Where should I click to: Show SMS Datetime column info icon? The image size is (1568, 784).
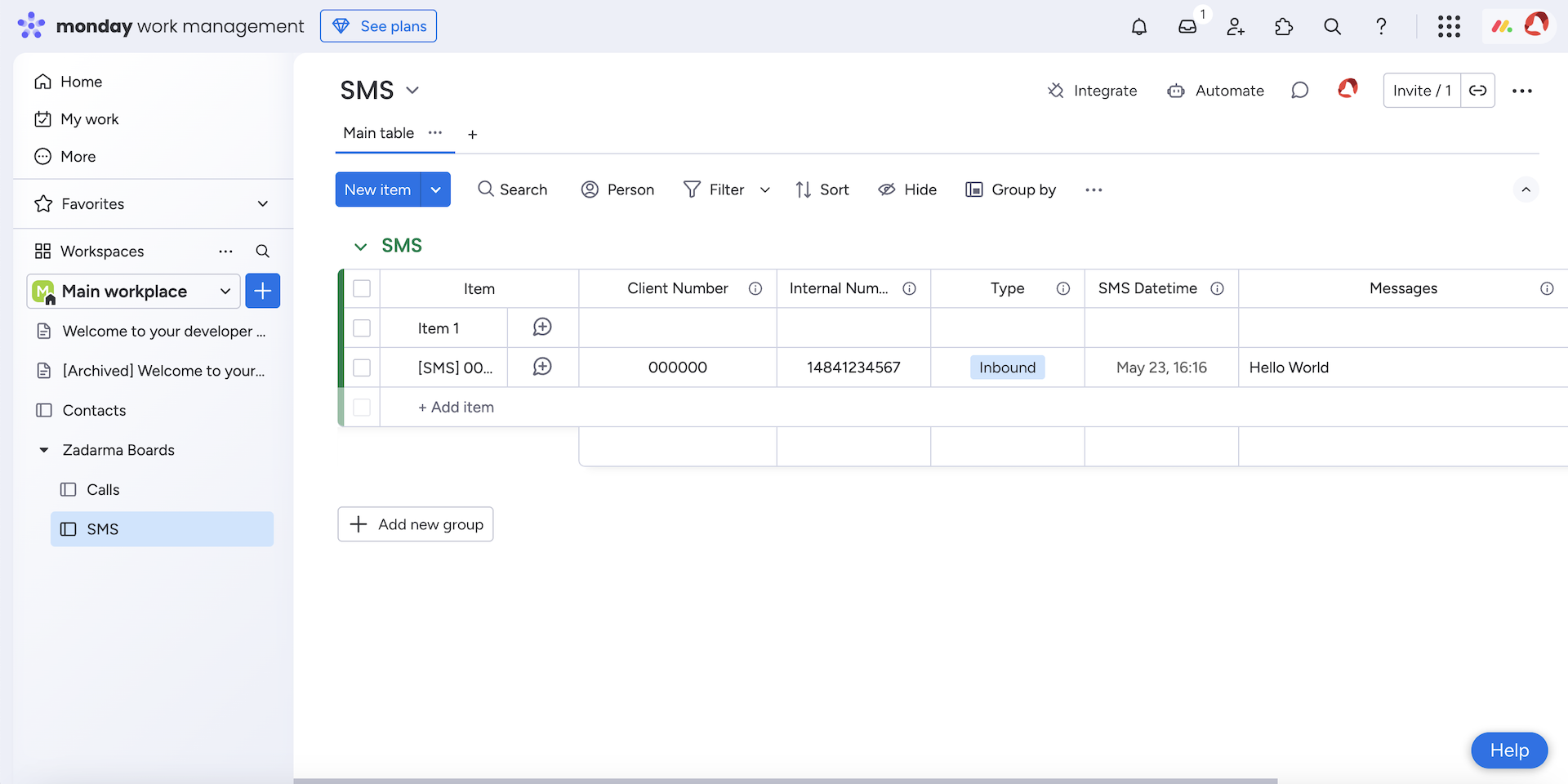[1217, 288]
